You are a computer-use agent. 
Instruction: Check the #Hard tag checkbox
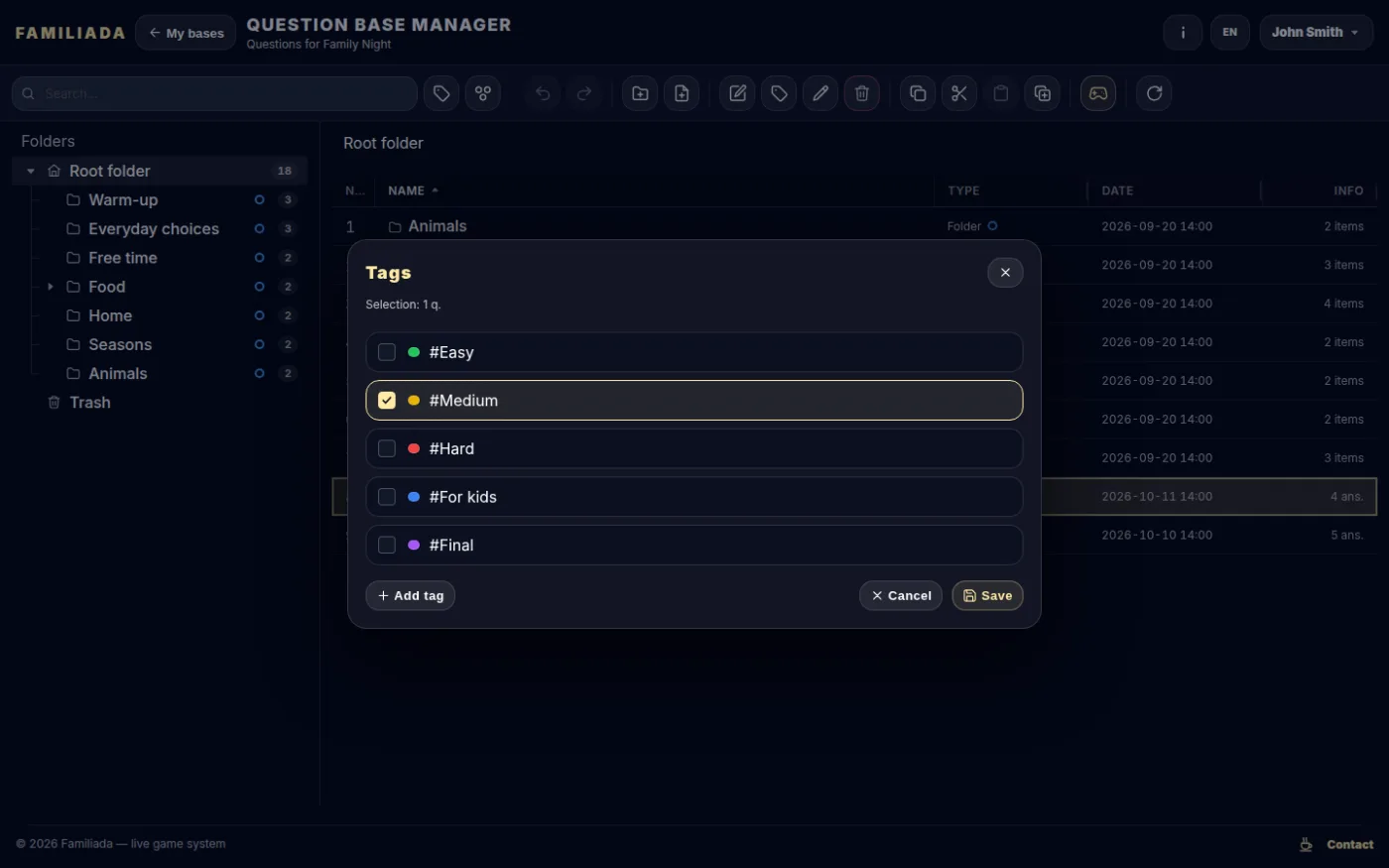click(x=387, y=448)
